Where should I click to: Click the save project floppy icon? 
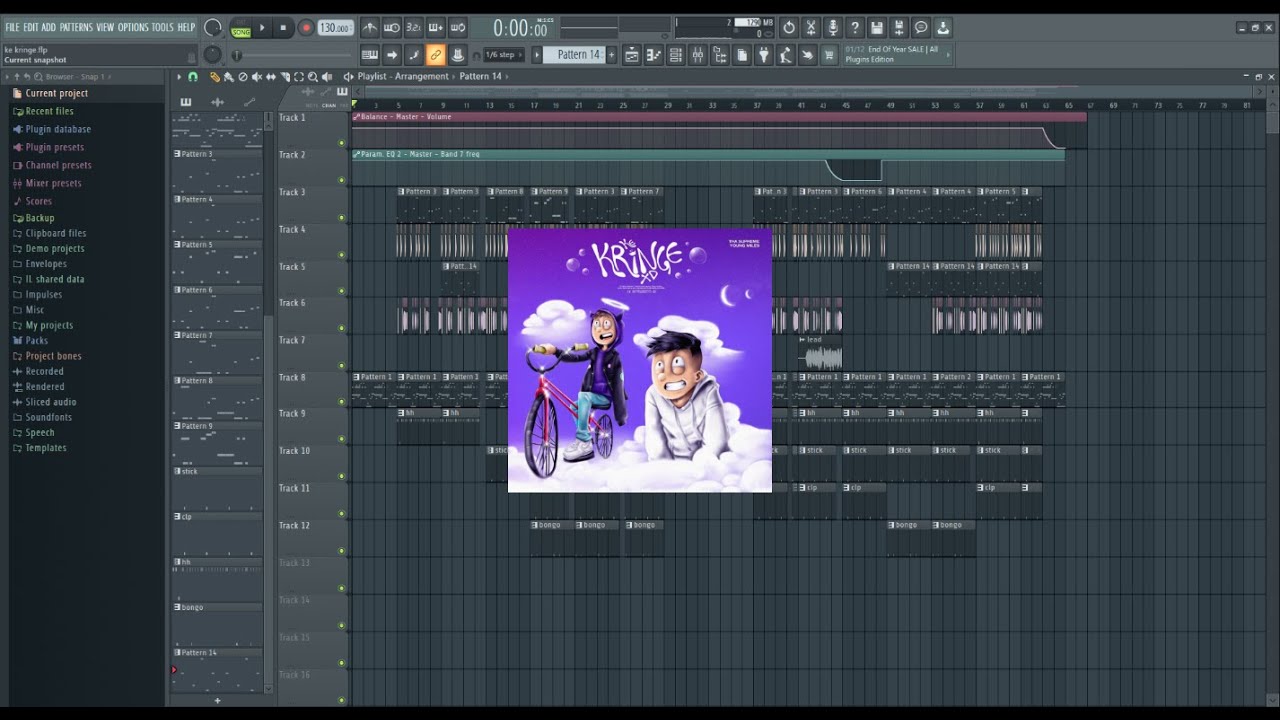(877, 28)
